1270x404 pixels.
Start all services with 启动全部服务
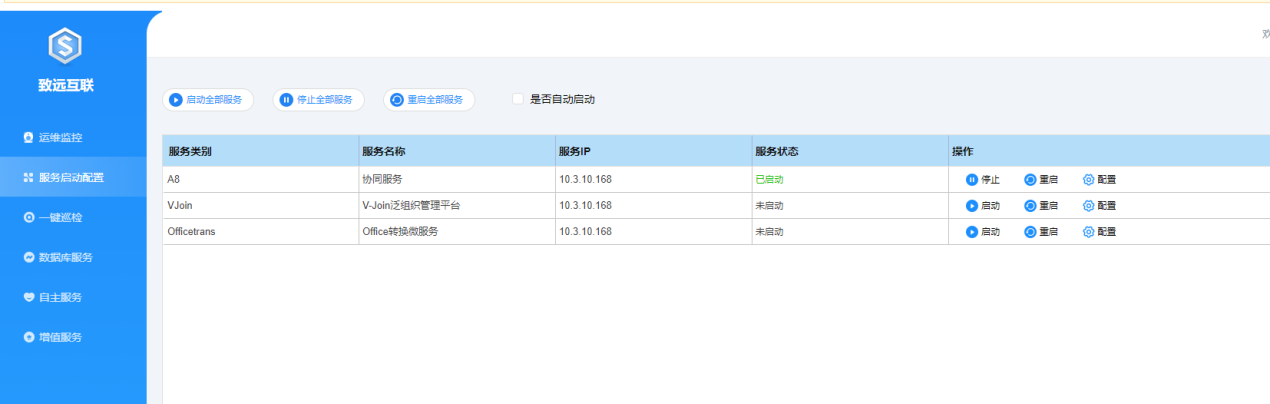[x=208, y=100]
